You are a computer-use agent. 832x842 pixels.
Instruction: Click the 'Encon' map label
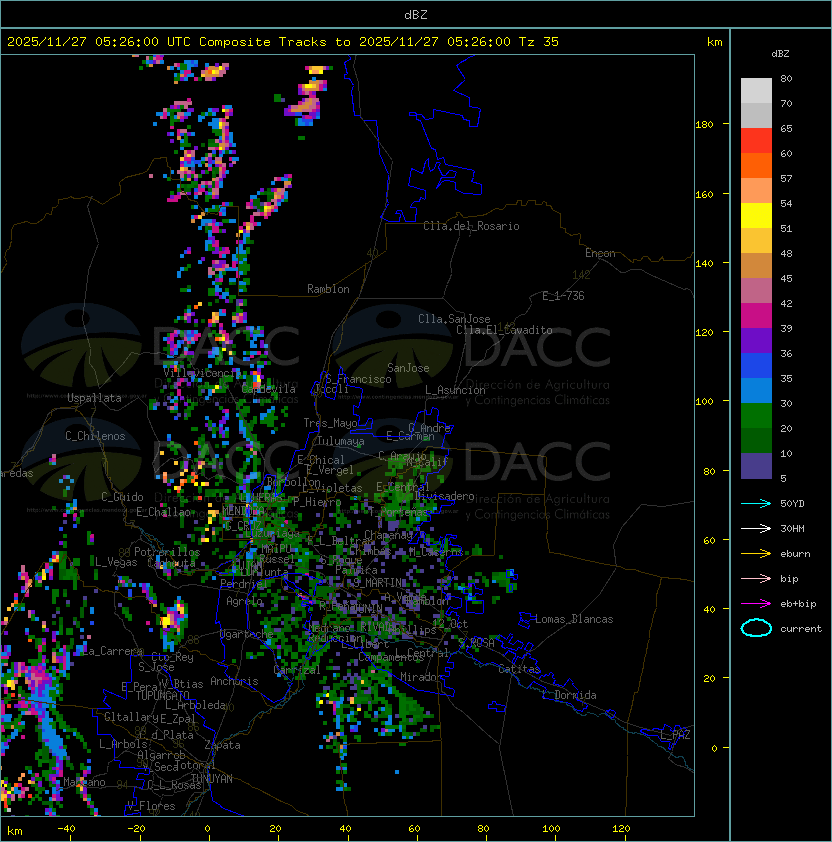(x=600, y=253)
